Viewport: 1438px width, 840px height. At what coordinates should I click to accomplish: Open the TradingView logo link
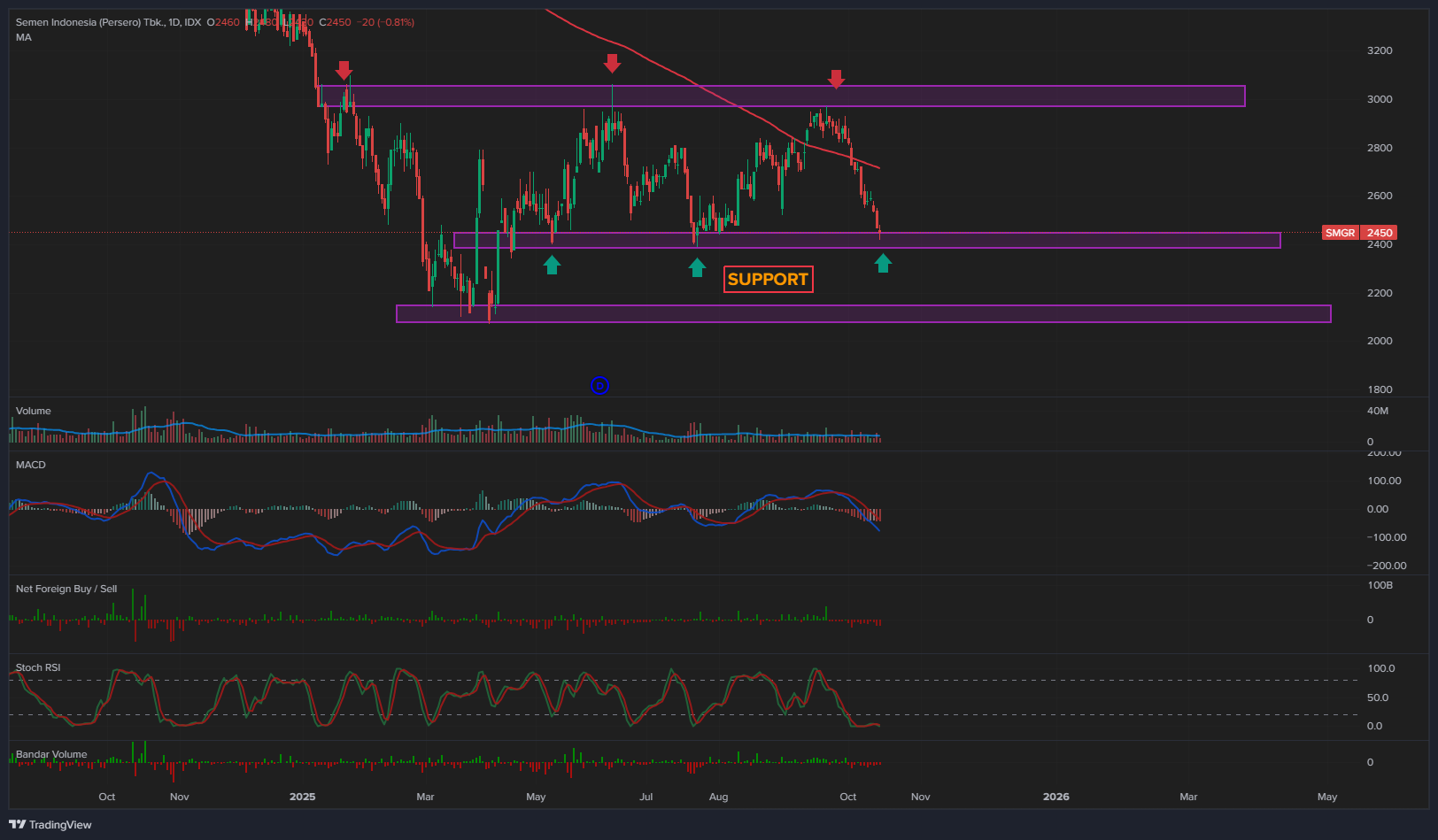(x=50, y=824)
